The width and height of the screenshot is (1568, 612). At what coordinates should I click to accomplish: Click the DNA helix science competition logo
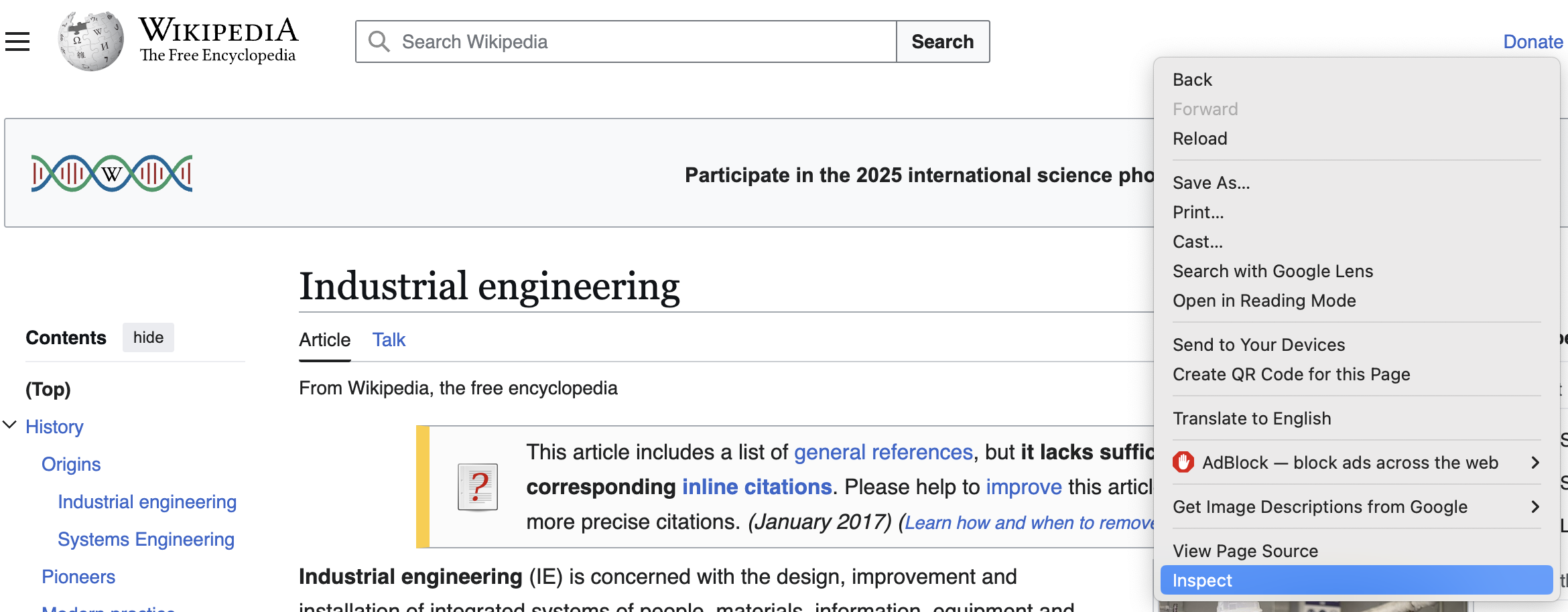point(112,173)
